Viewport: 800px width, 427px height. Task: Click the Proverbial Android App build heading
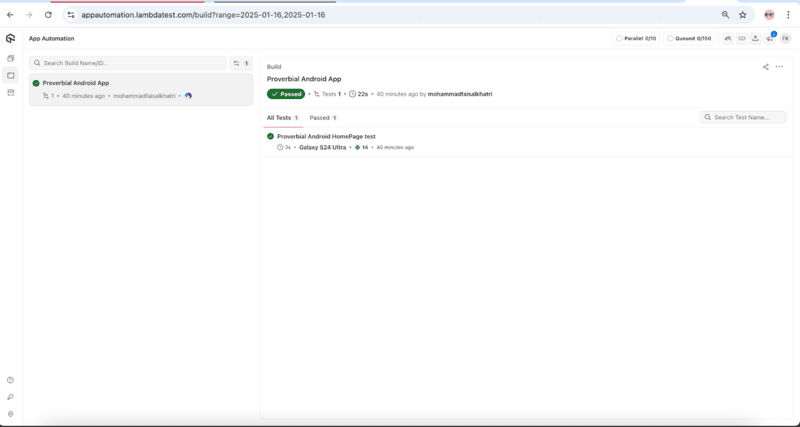[x=304, y=79]
